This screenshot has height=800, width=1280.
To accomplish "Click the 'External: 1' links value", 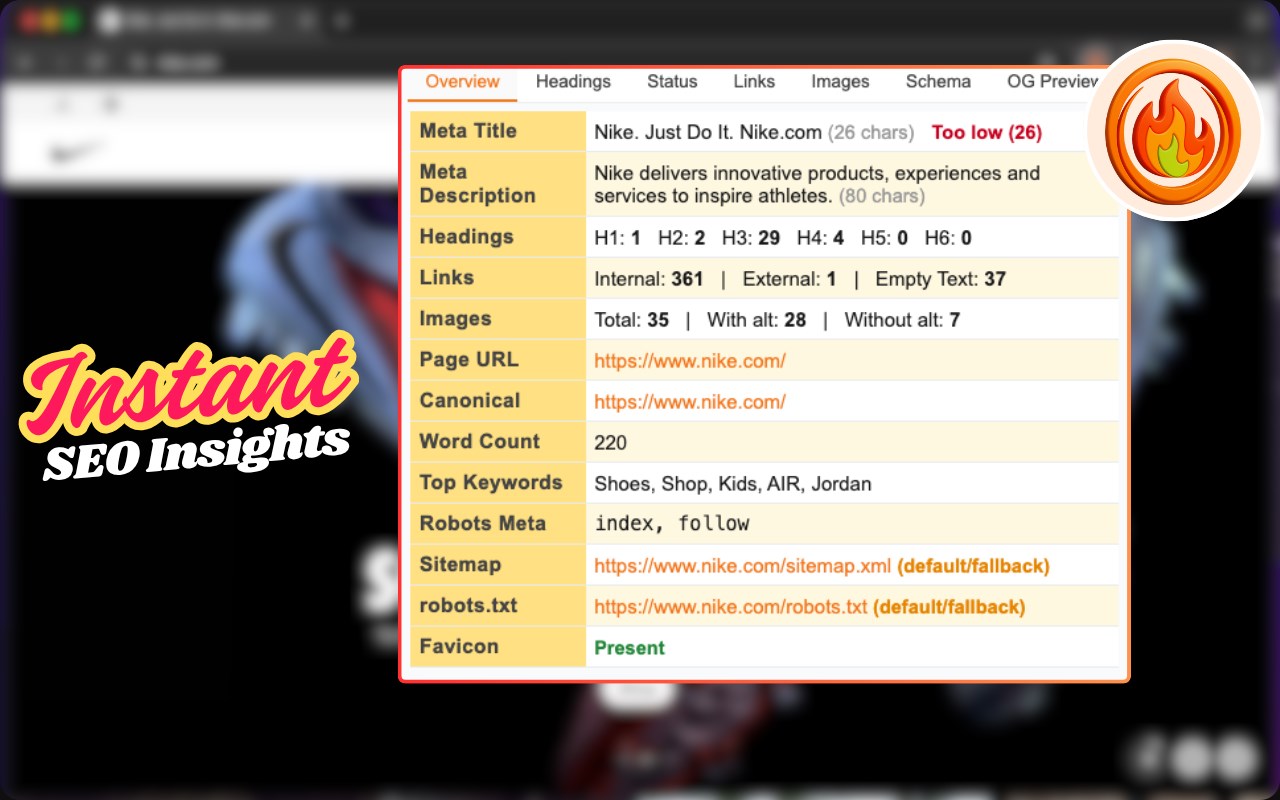I will [789, 279].
